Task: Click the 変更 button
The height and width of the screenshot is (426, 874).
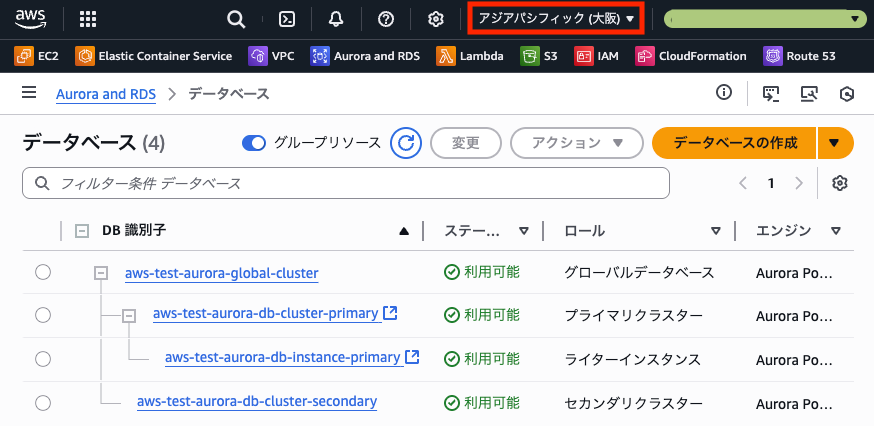Action: click(x=465, y=143)
